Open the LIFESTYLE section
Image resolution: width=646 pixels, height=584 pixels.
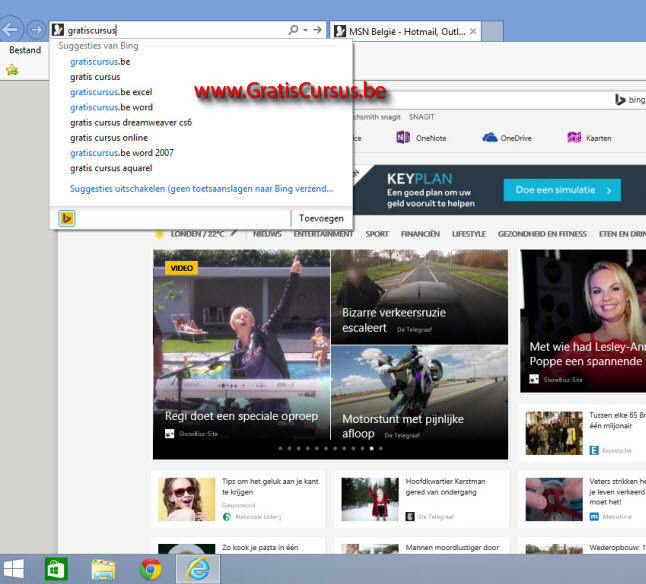pos(469,234)
